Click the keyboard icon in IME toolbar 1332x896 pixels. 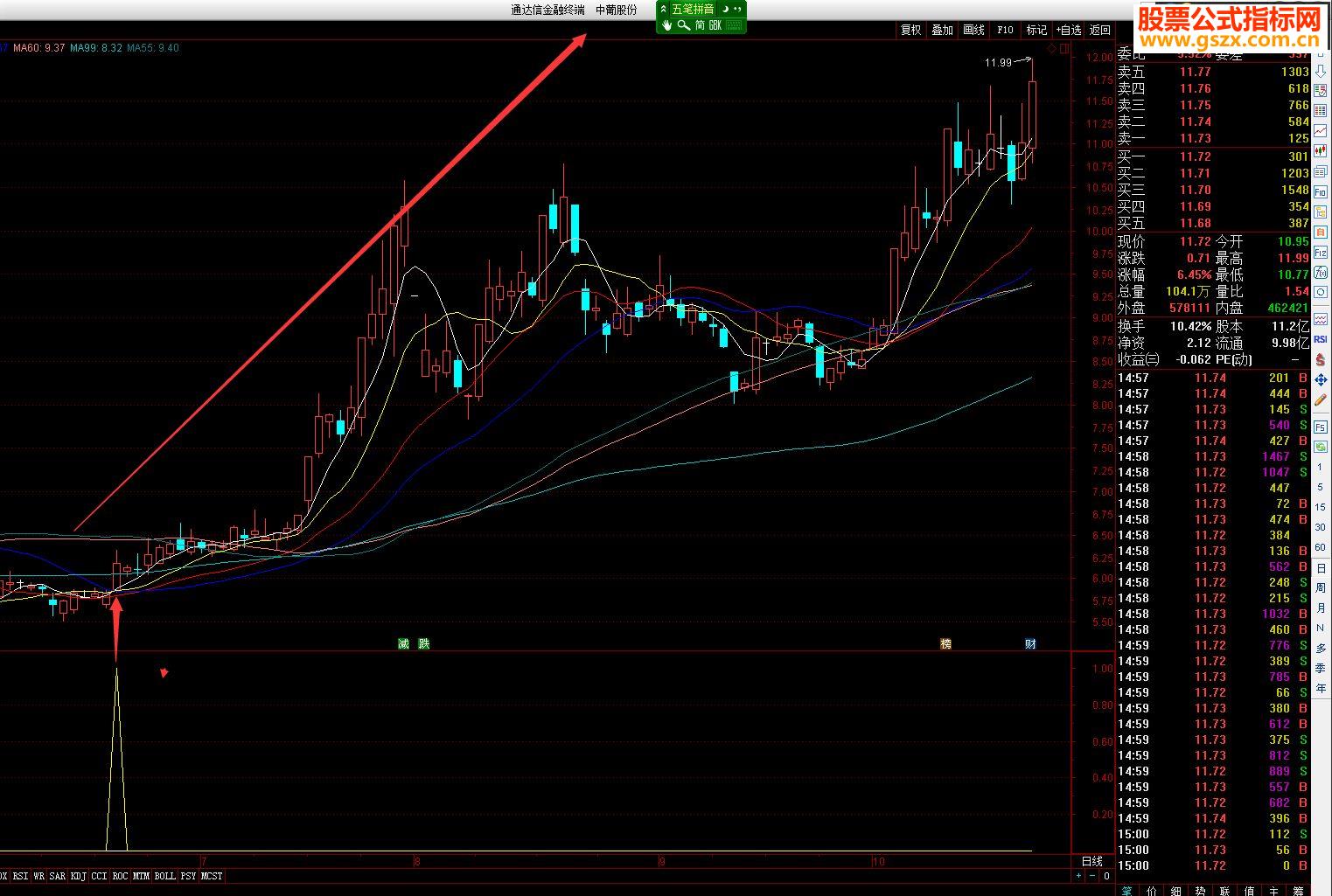tap(734, 25)
